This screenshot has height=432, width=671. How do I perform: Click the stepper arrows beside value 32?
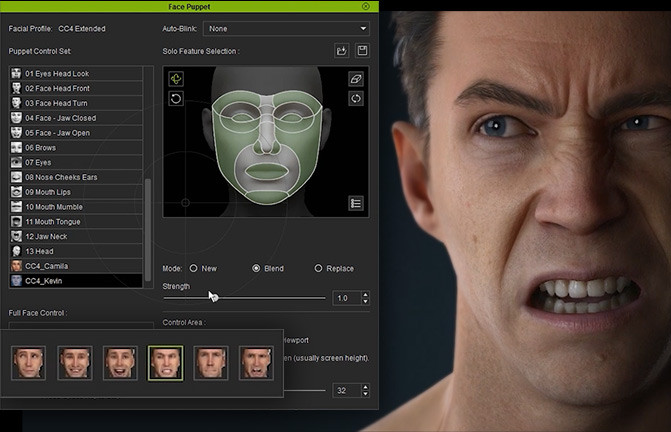[365, 390]
